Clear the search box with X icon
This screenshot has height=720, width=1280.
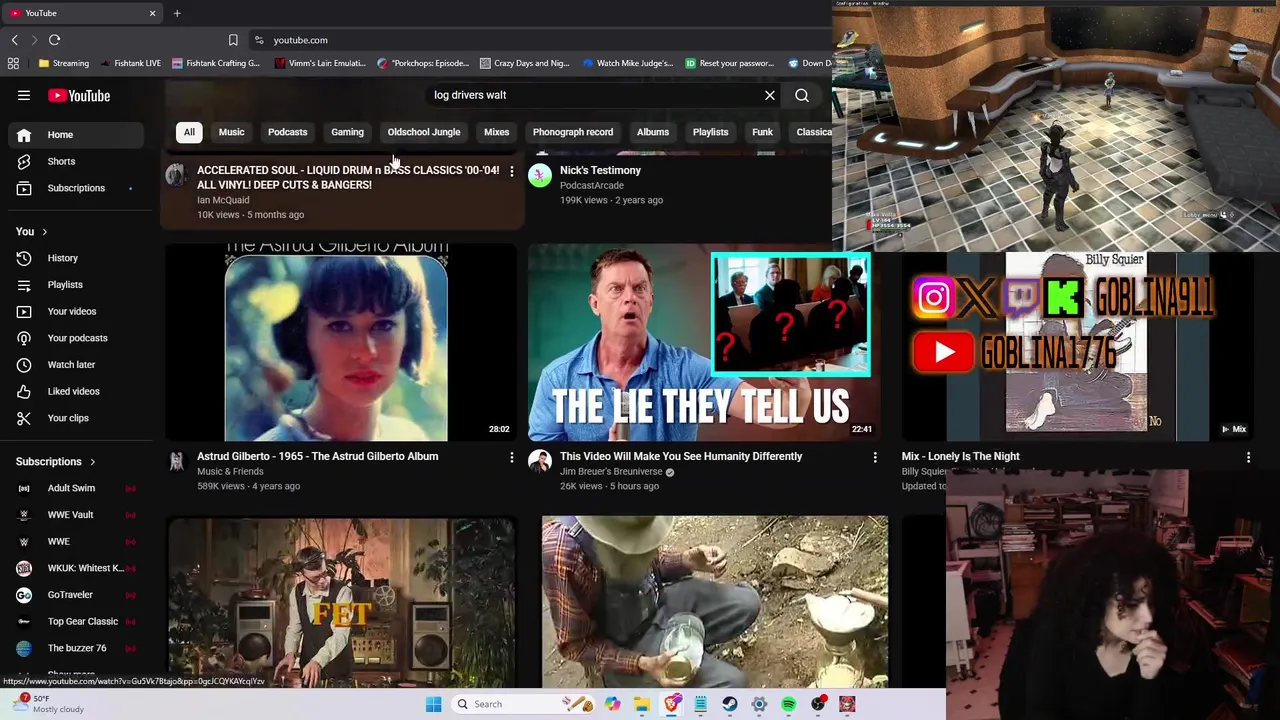770,95
